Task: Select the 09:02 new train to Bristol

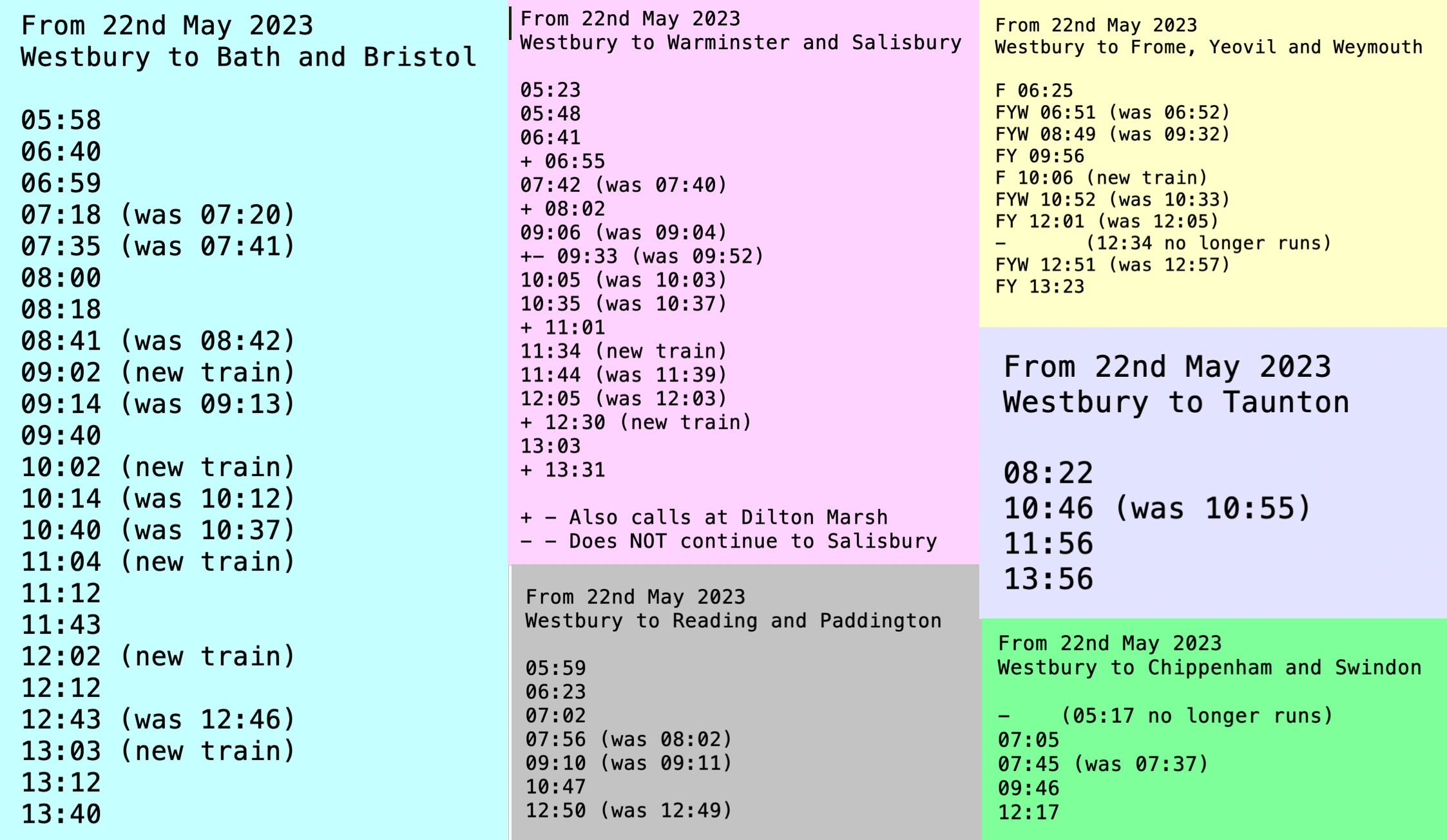Action: [158, 372]
